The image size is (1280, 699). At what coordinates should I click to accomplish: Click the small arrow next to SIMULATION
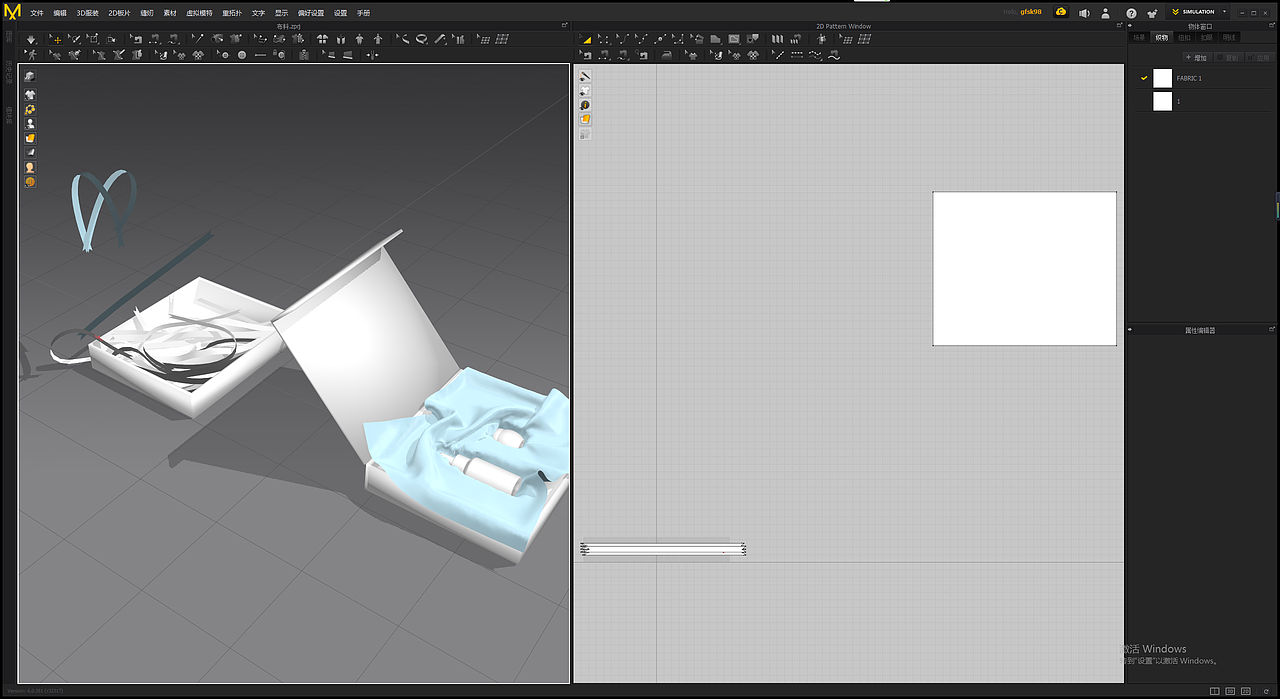tap(1222, 12)
